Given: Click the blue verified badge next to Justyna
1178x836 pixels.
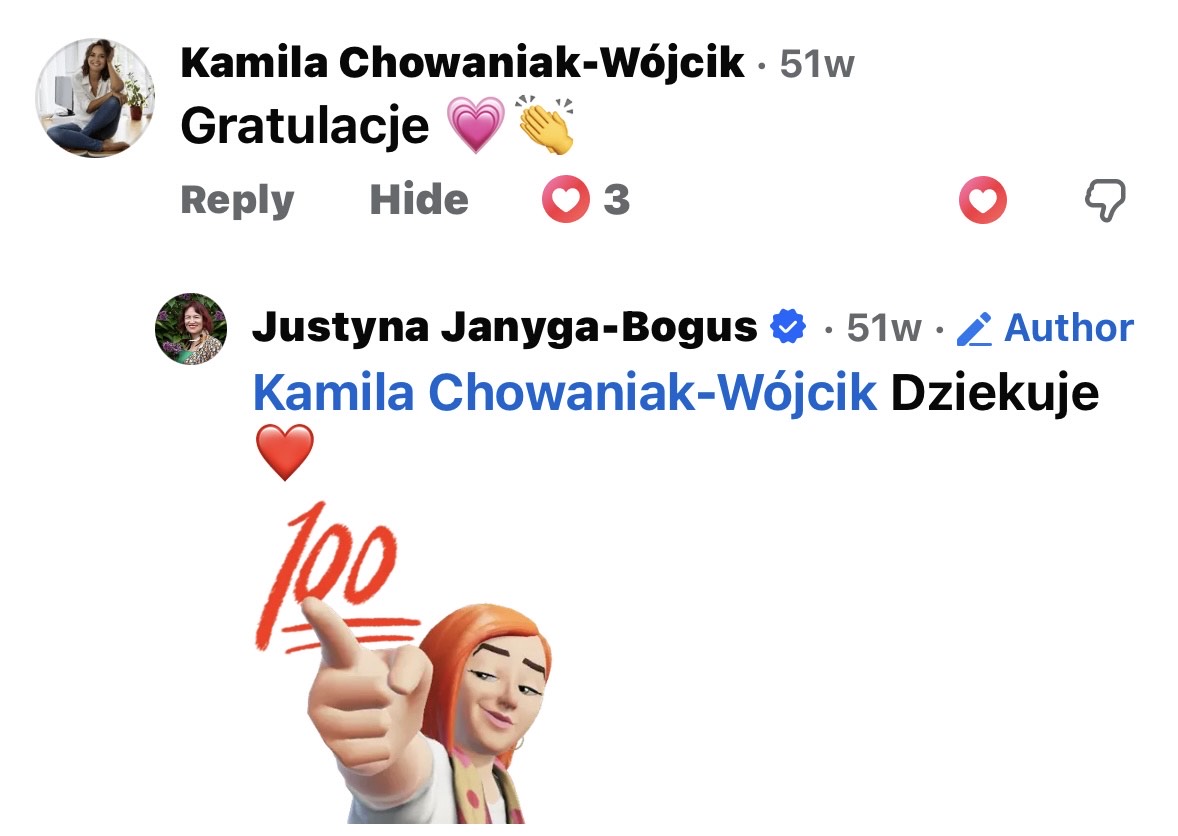Looking at the screenshot, I should [x=788, y=327].
